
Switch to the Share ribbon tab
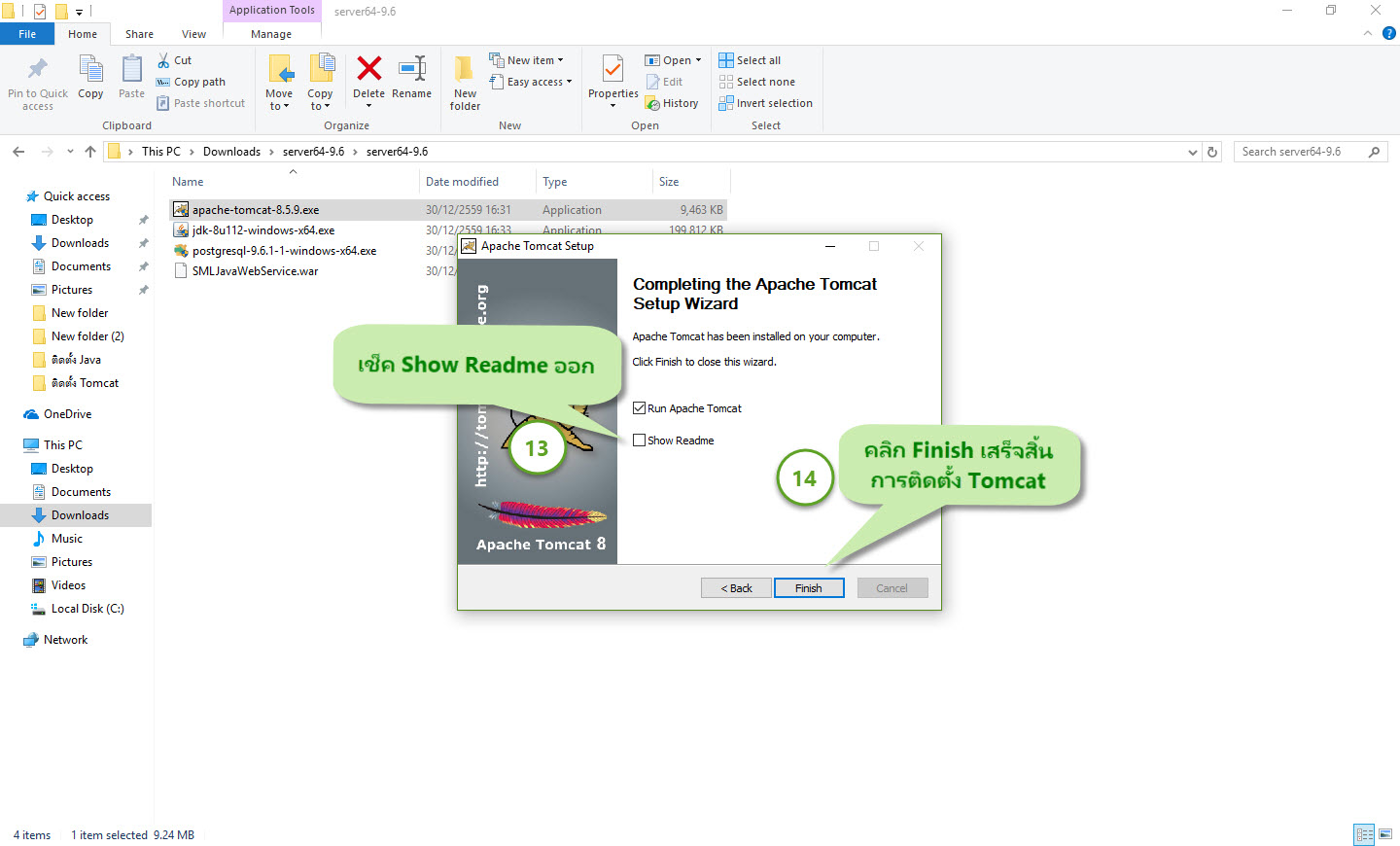coord(139,34)
